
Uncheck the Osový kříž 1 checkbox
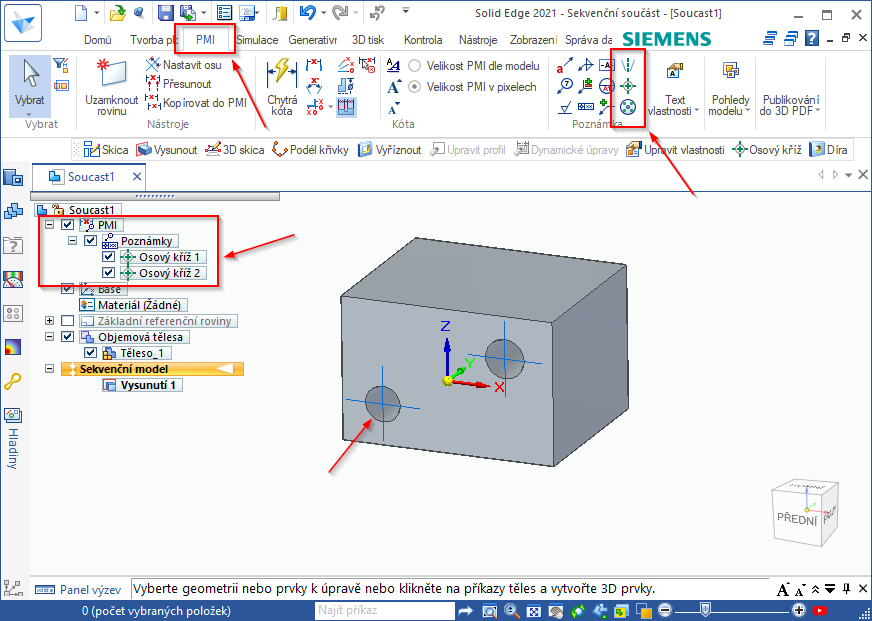point(109,257)
